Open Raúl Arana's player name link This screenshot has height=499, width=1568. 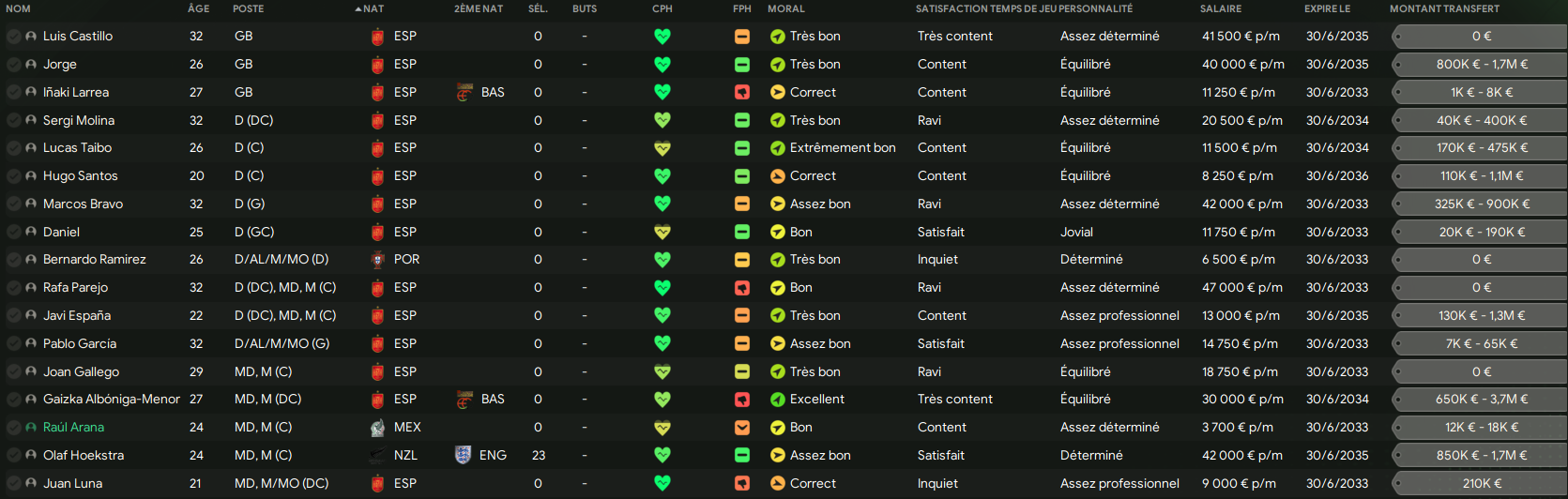click(73, 428)
